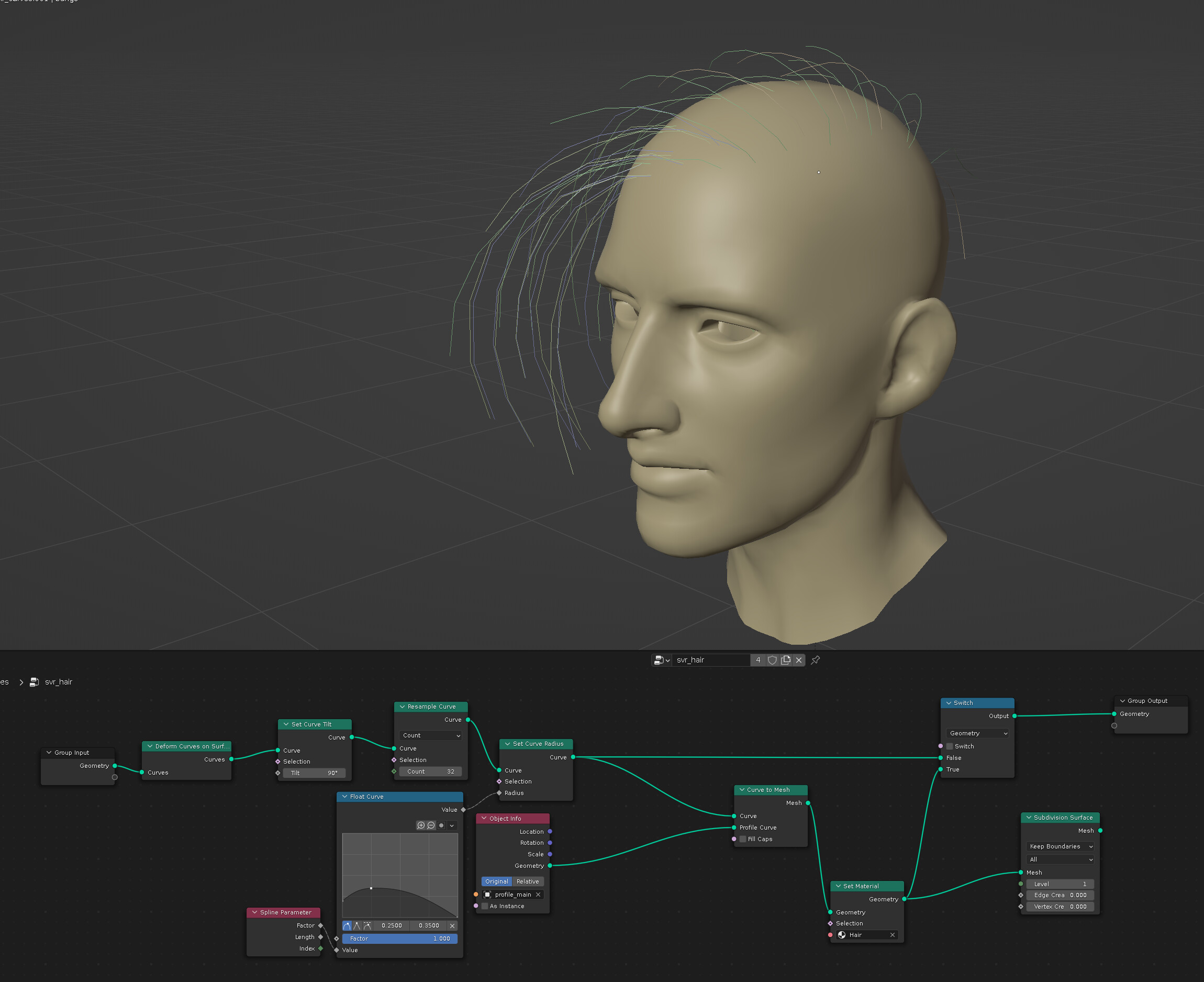The image size is (1204, 982).
Task: Click the Resample Count 32 field
Action: click(x=430, y=772)
